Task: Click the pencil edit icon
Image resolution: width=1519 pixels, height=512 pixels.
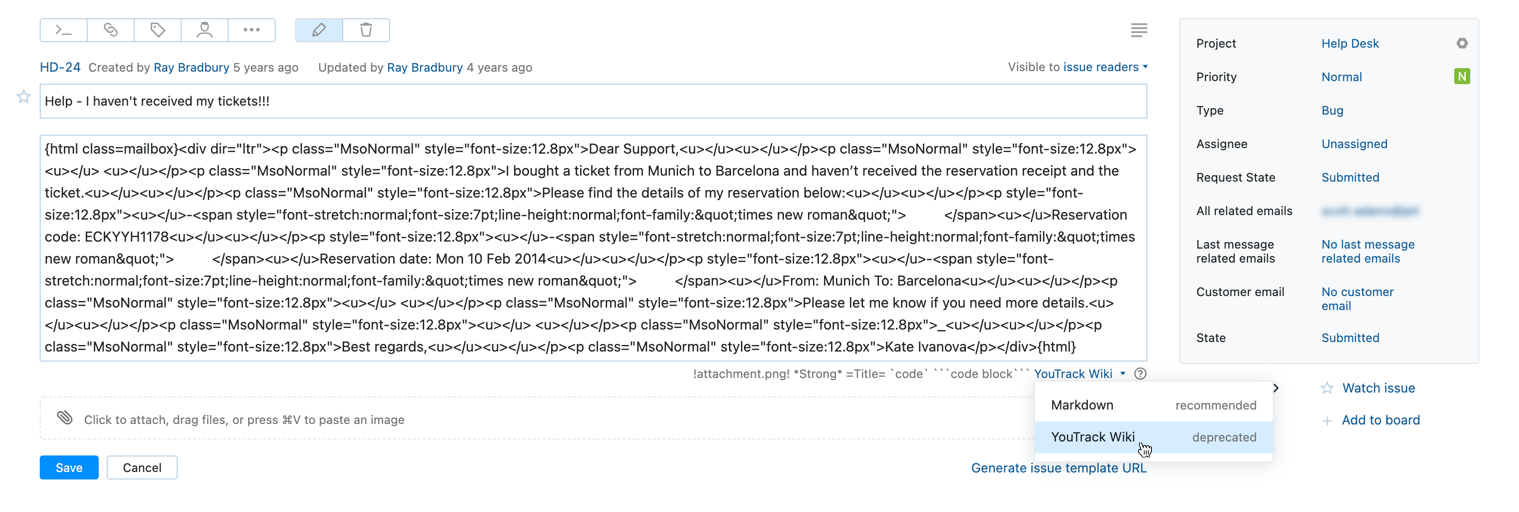Action: (319, 30)
